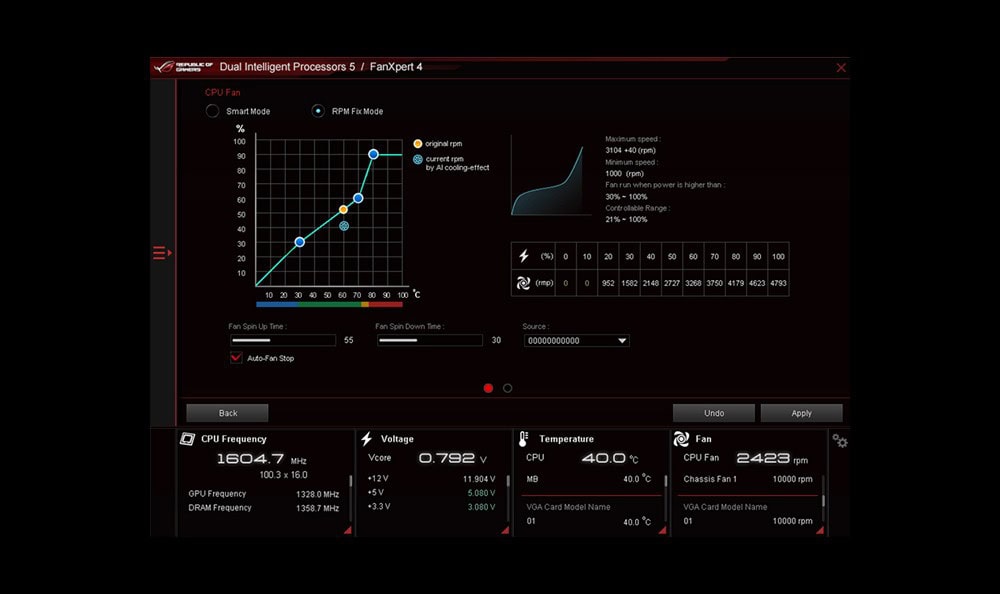Click the fan rpm icon in table
This screenshot has width=1000, height=594.
point(524,283)
